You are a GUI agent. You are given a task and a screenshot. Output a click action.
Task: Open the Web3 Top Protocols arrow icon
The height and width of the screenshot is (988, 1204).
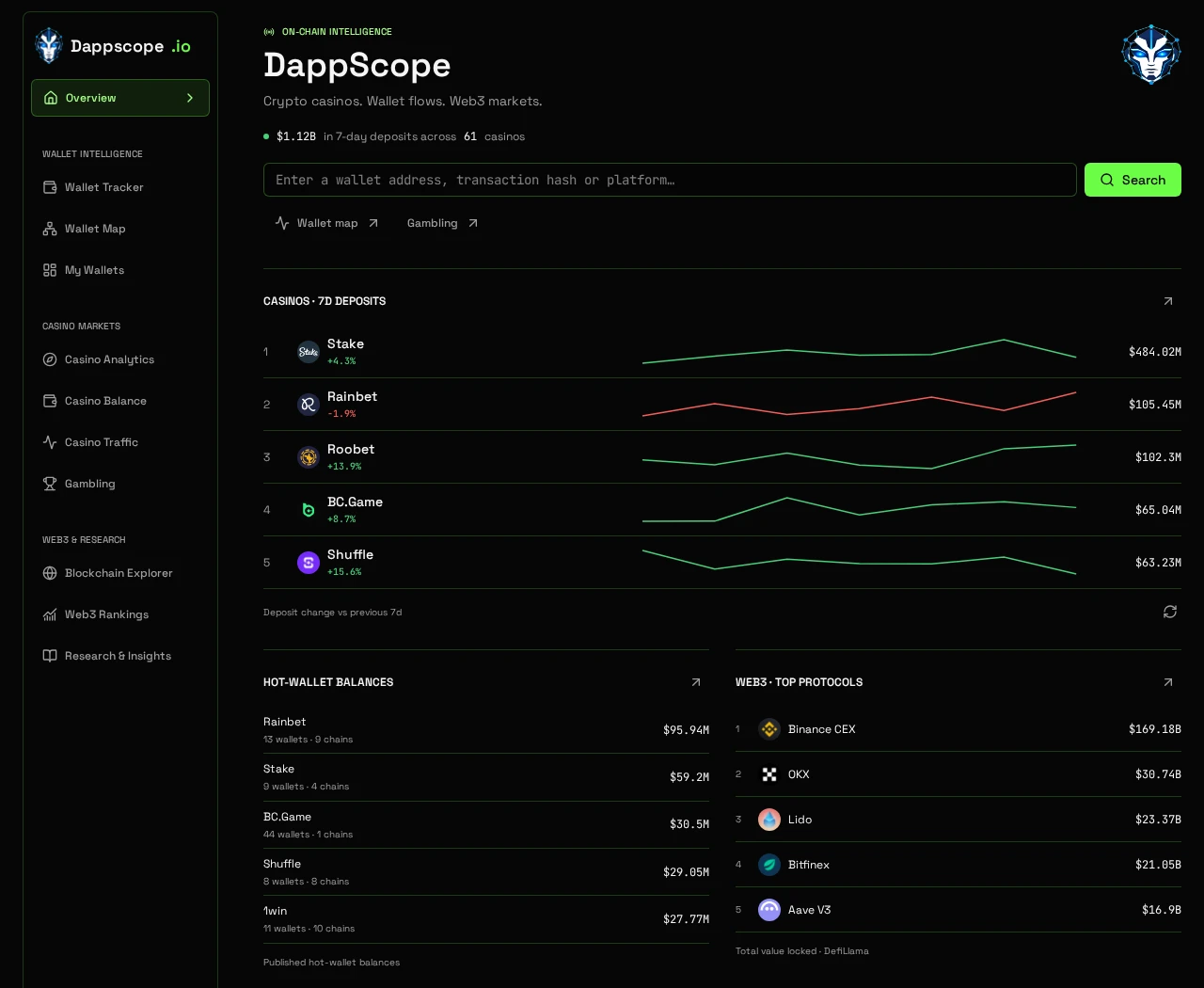pyautogui.click(x=1168, y=682)
